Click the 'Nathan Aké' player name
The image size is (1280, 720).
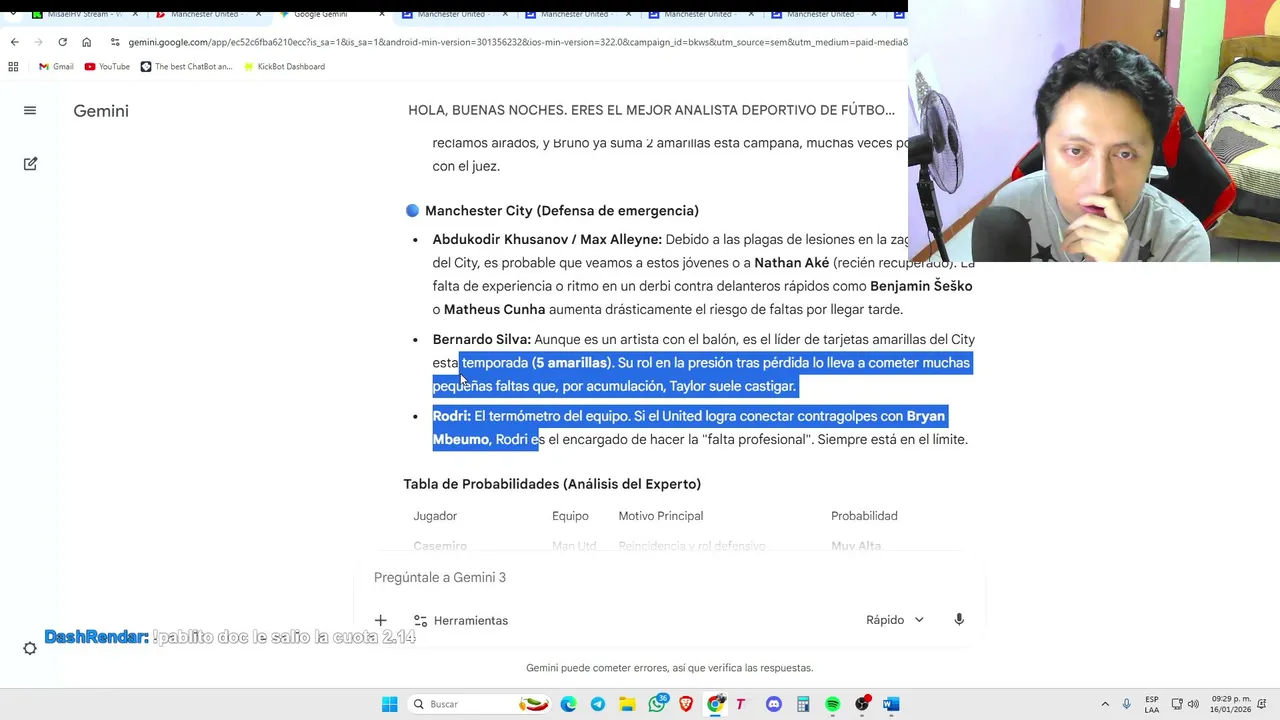pyautogui.click(x=791, y=263)
